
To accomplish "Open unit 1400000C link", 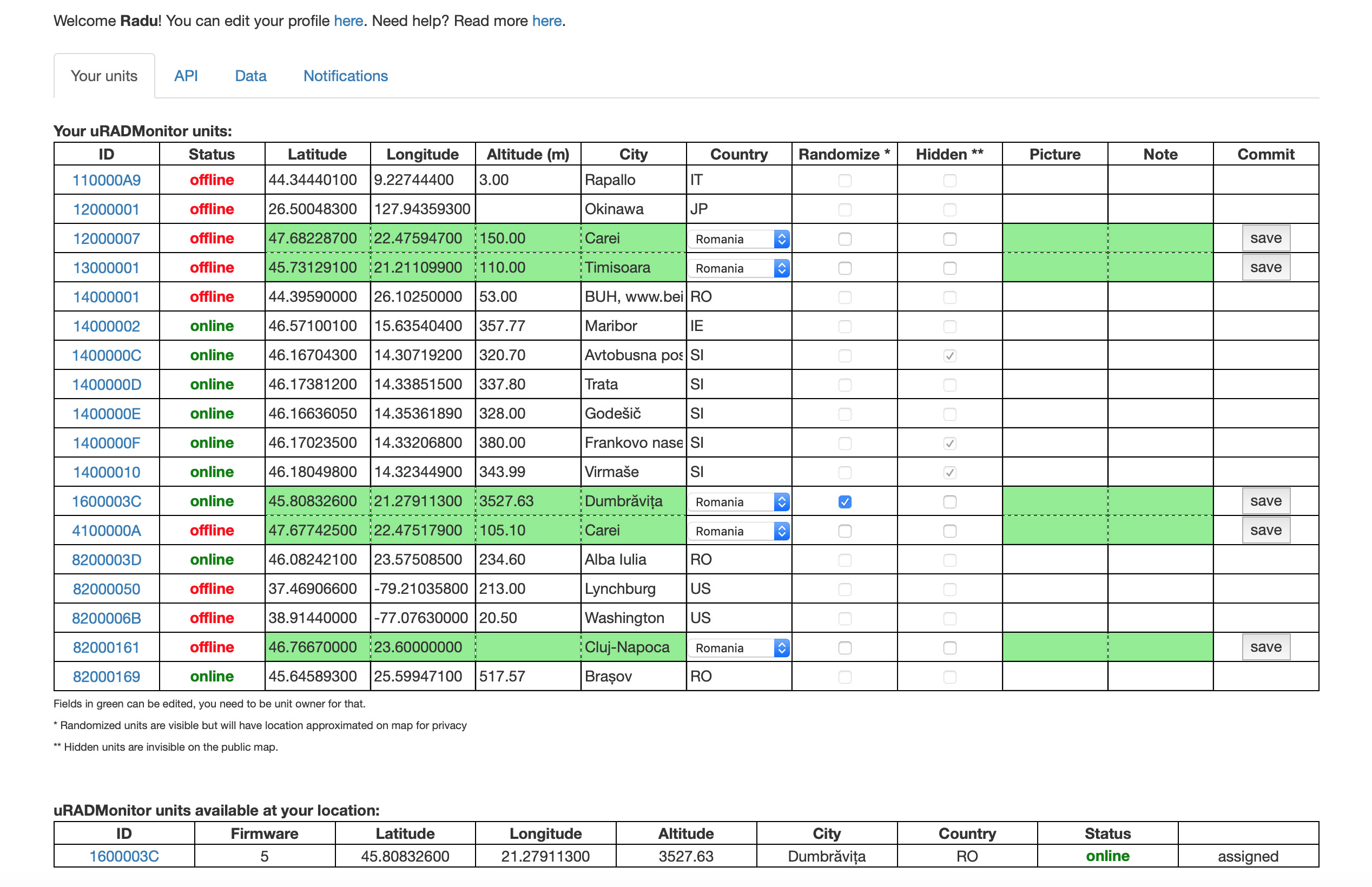I will 106,355.
